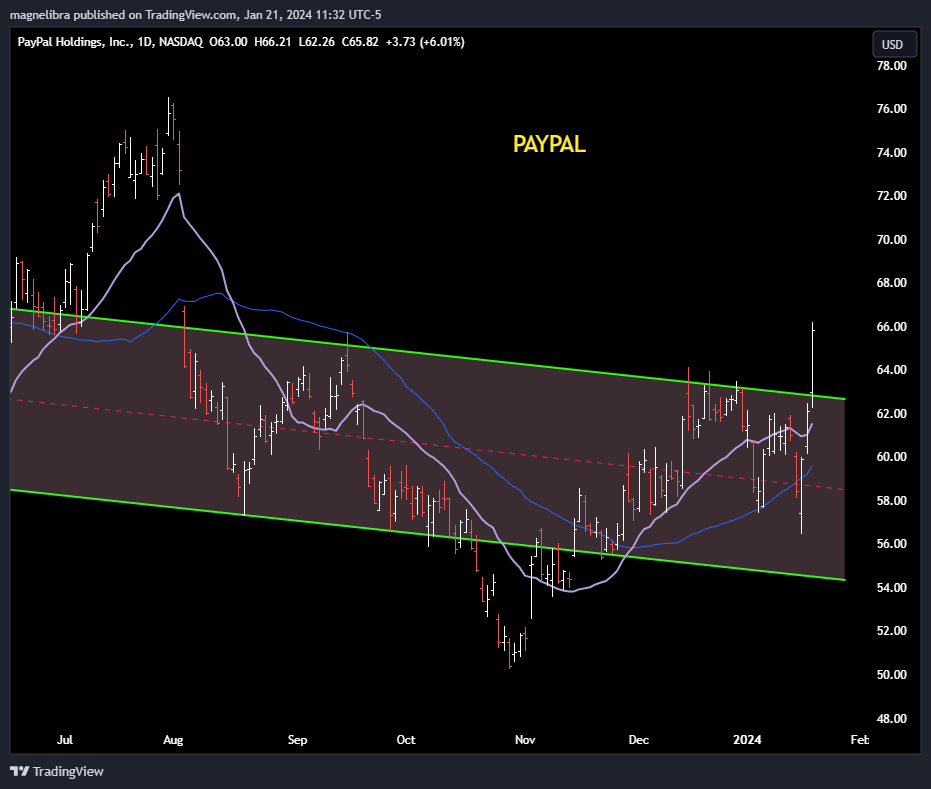
Task: Click the 68.00 price axis label
Action: 891,283
